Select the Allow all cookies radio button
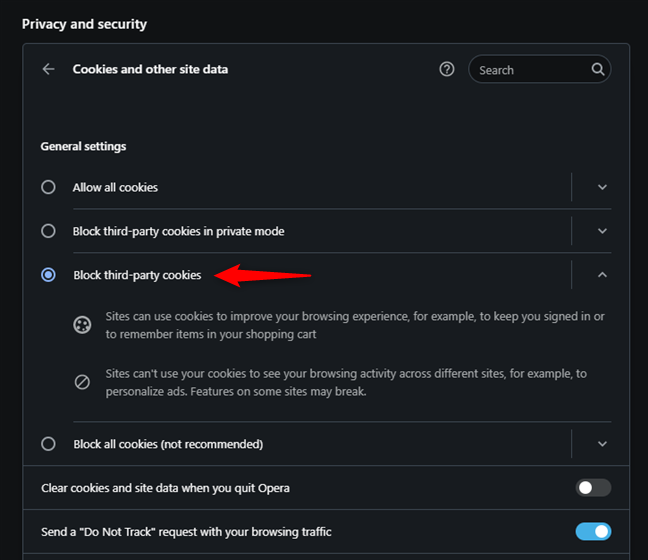This screenshot has width=648, height=560. (48, 187)
